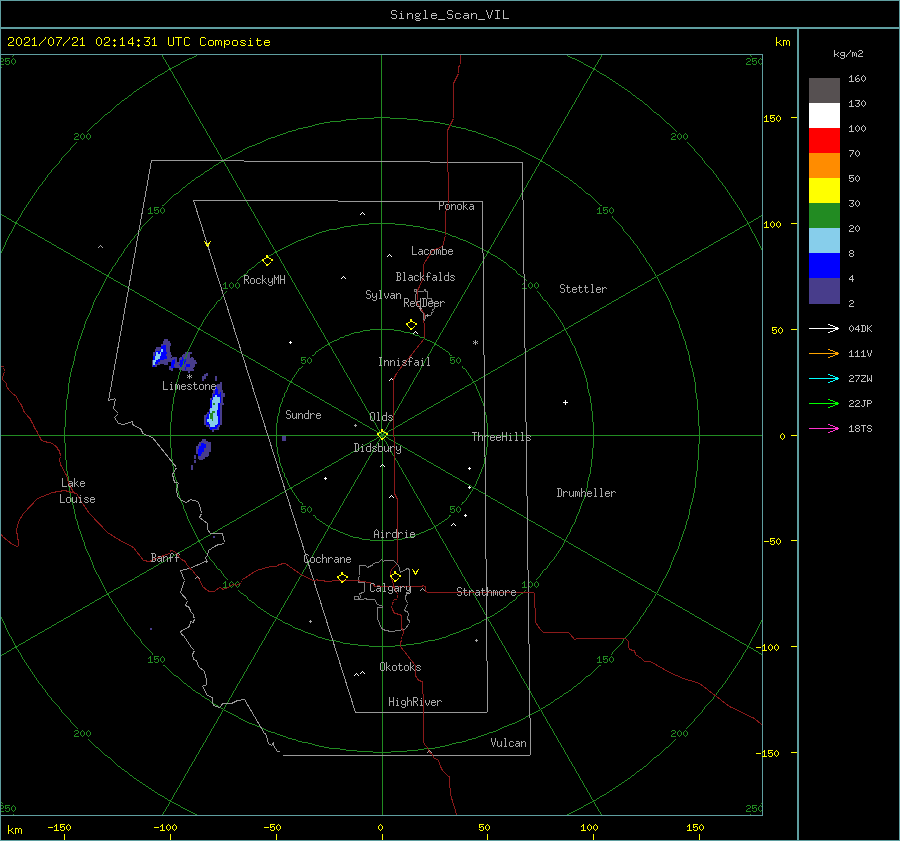Click the Stettler town label
The height and width of the screenshot is (841, 900).
583,289
